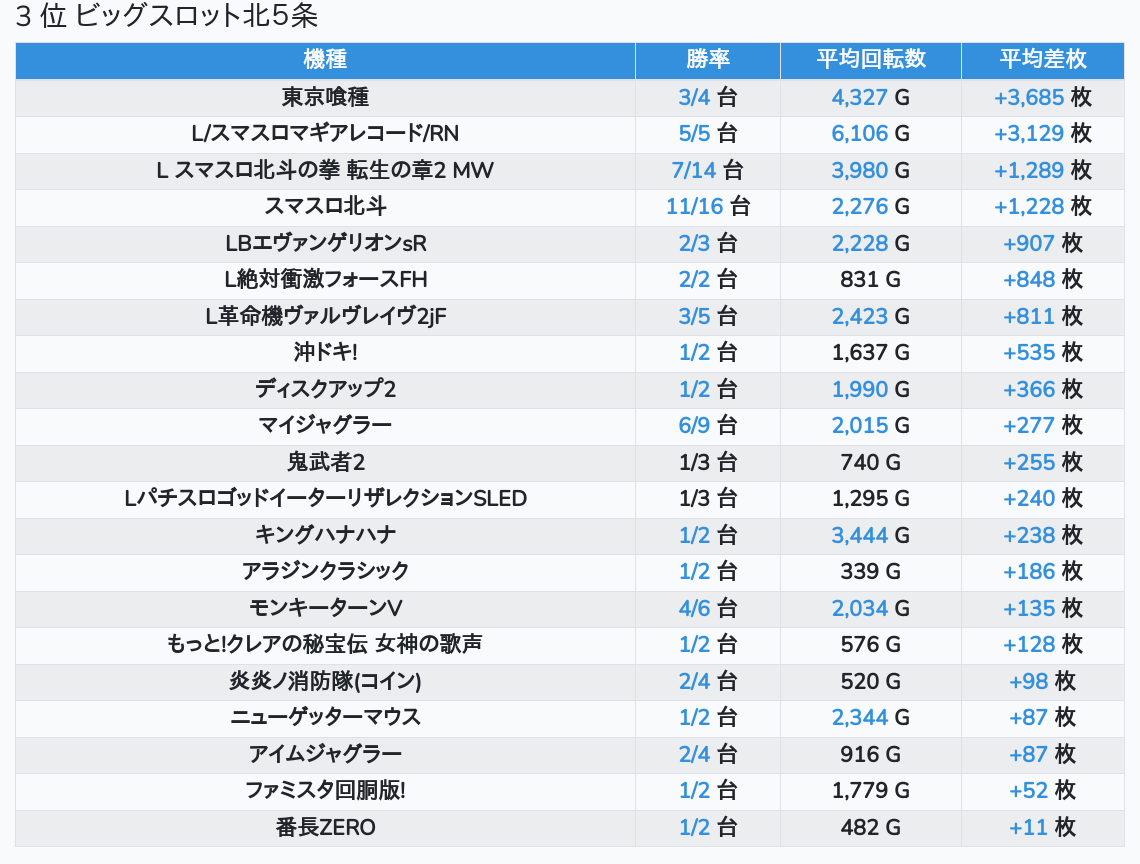This screenshot has height=864, width=1140.
Task: Click the +535 difference link for 沖ドキ!
Action: click(x=1028, y=353)
